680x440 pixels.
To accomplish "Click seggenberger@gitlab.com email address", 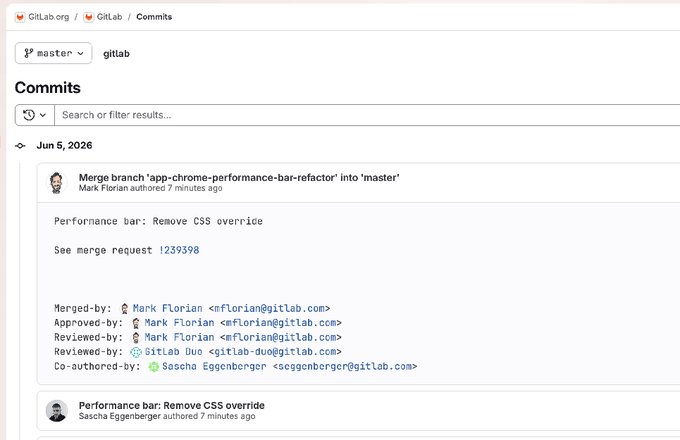I will coord(345,366).
